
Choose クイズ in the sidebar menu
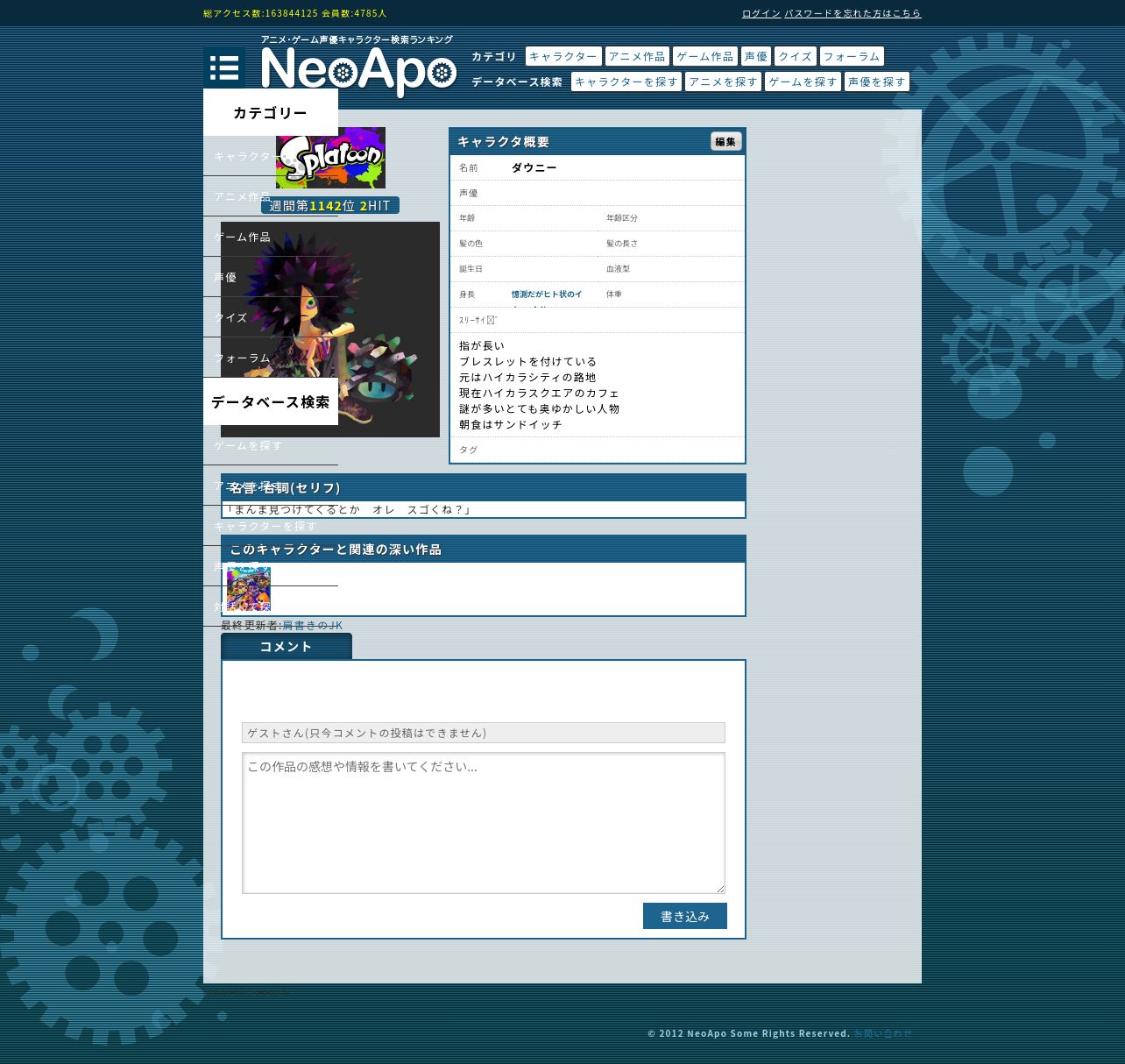(271, 317)
